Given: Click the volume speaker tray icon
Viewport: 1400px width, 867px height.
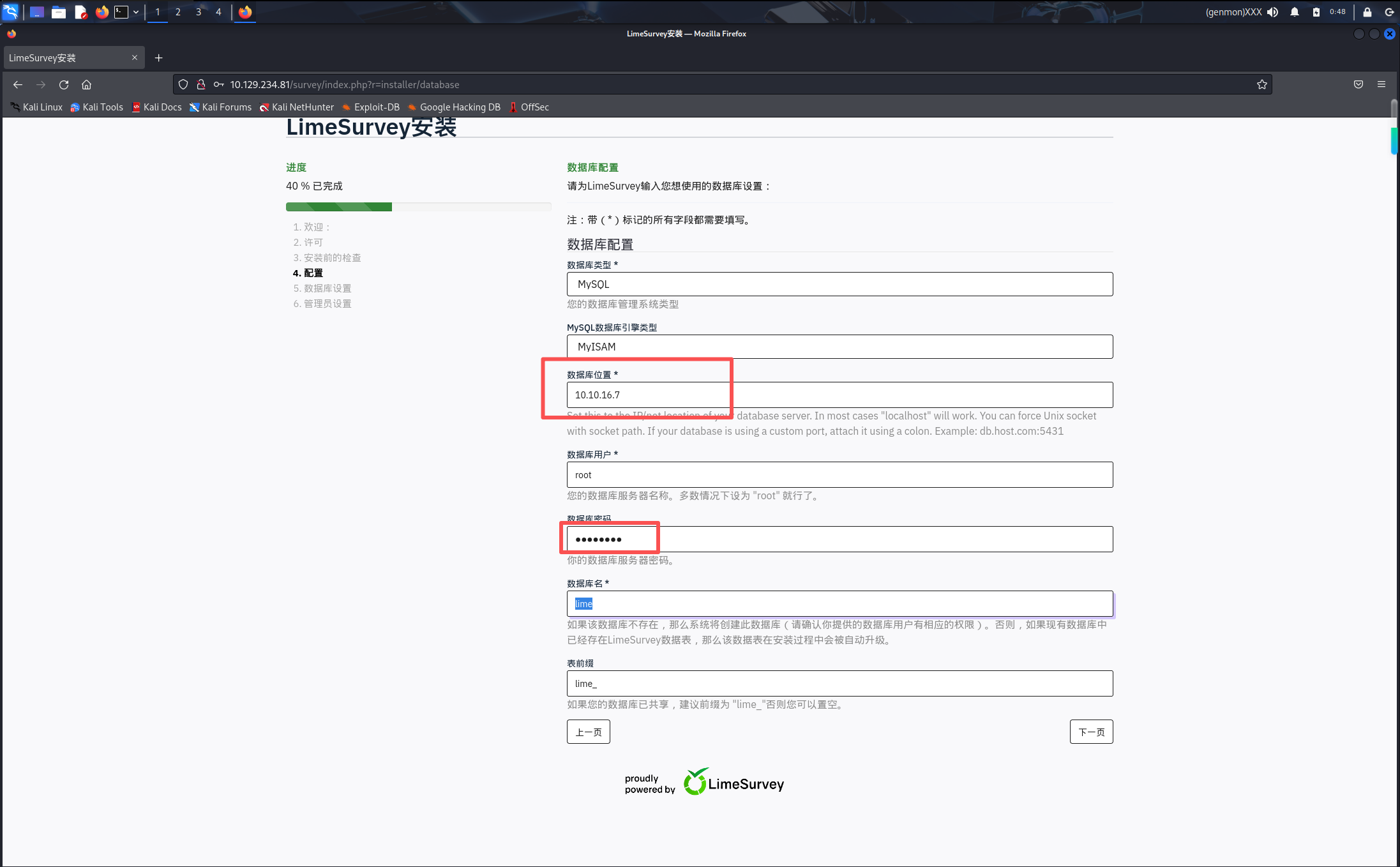Looking at the screenshot, I should point(1273,12).
